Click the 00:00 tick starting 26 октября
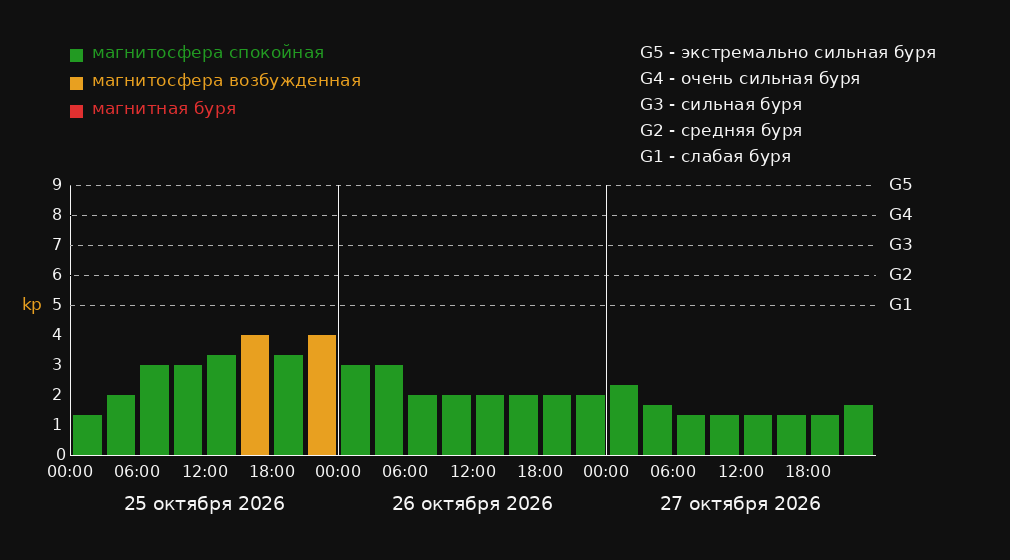 (338, 472)
